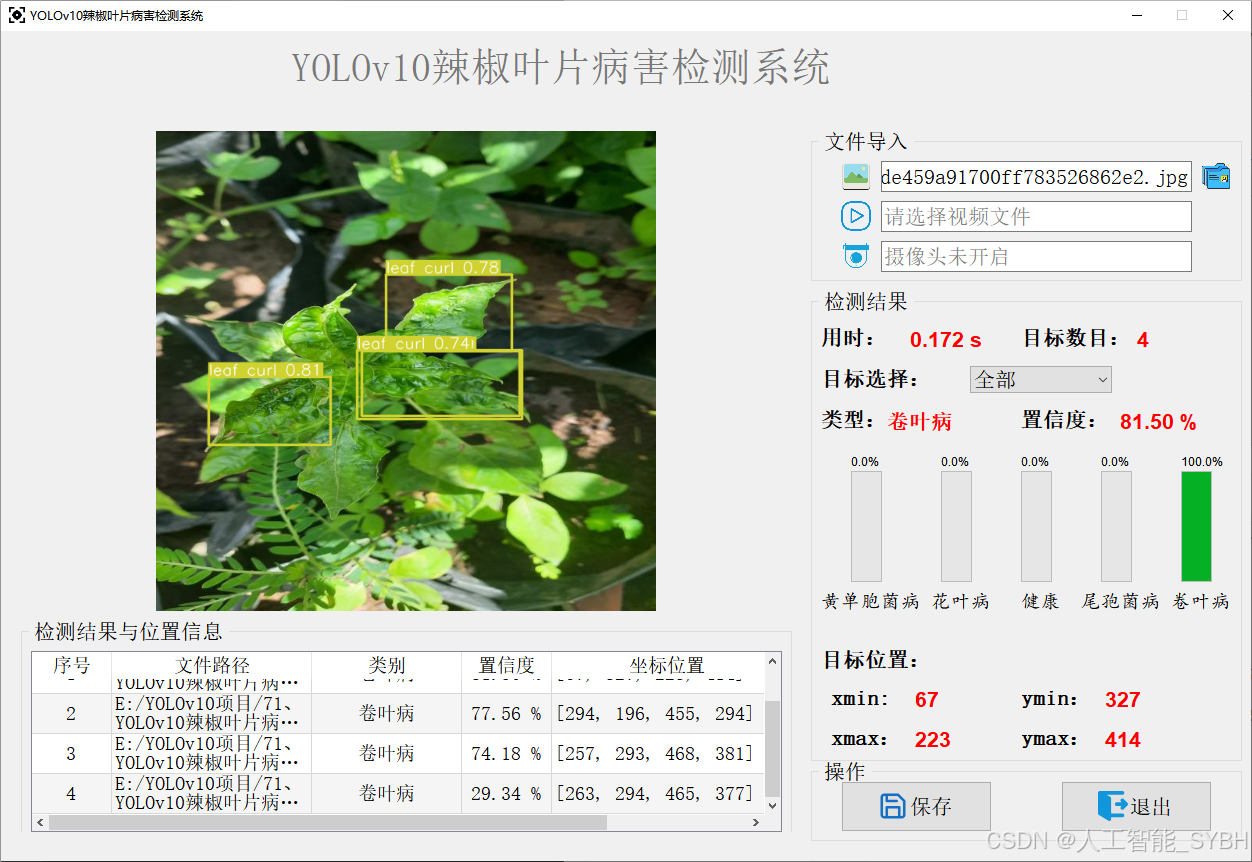Click the table vertical scrollbar down arrow

point(773,805)
